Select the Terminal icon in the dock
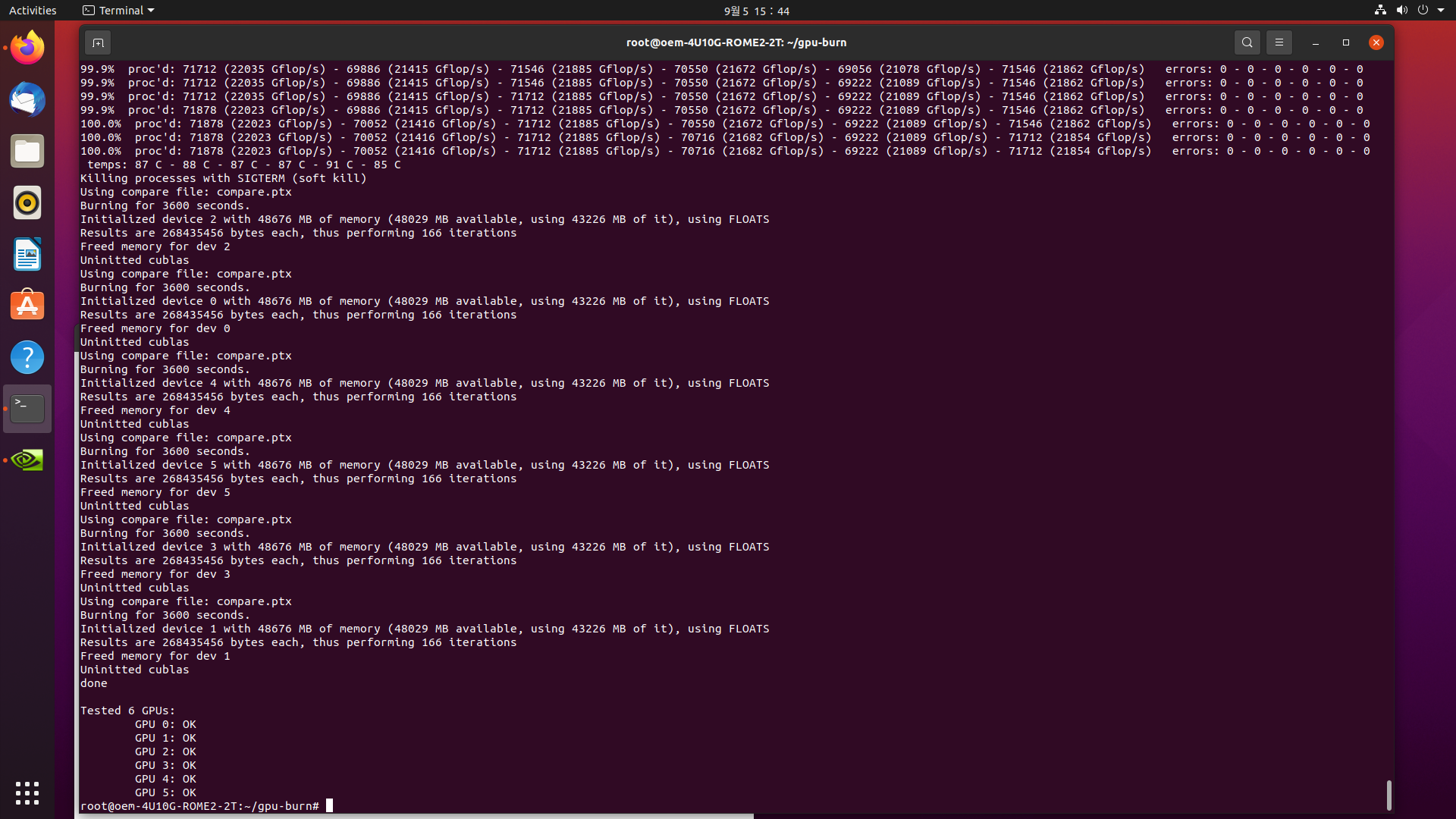Screen dimensions: 1456x819 [27, 409]
